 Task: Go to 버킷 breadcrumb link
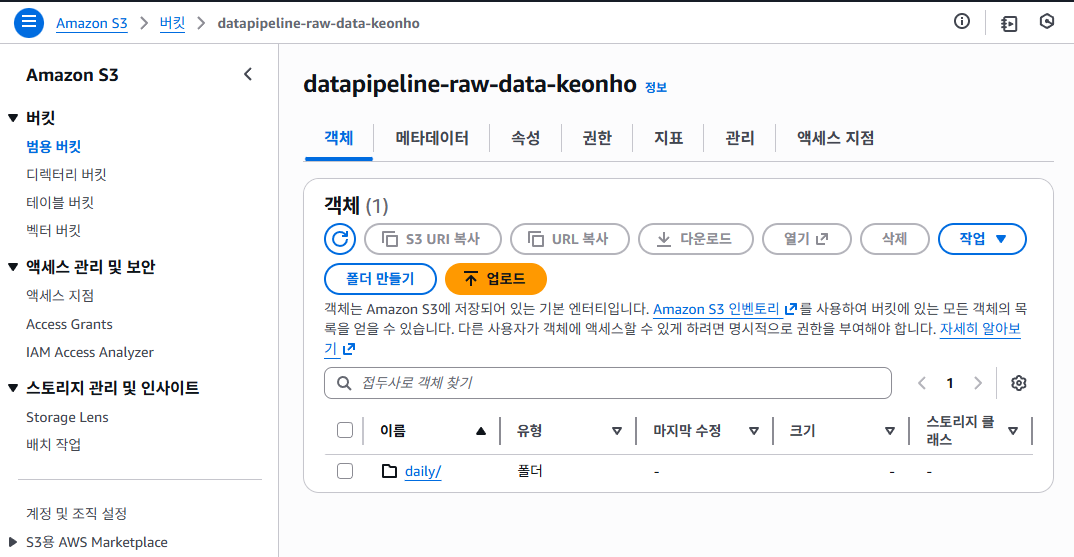[172, 23]
